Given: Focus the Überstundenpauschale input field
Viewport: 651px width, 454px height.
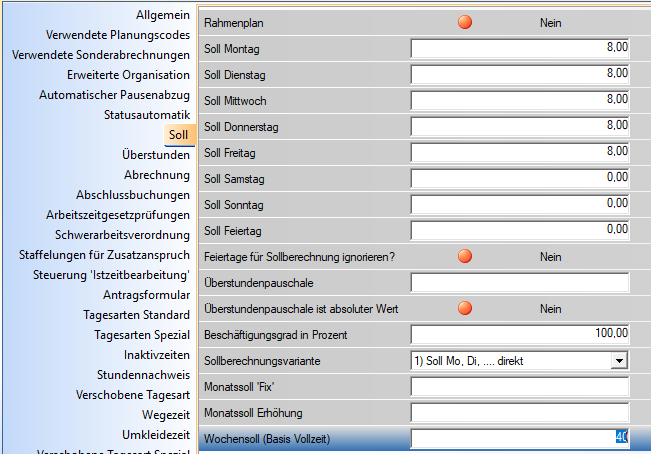Looking at the screenshot, I should pos(520,282).
